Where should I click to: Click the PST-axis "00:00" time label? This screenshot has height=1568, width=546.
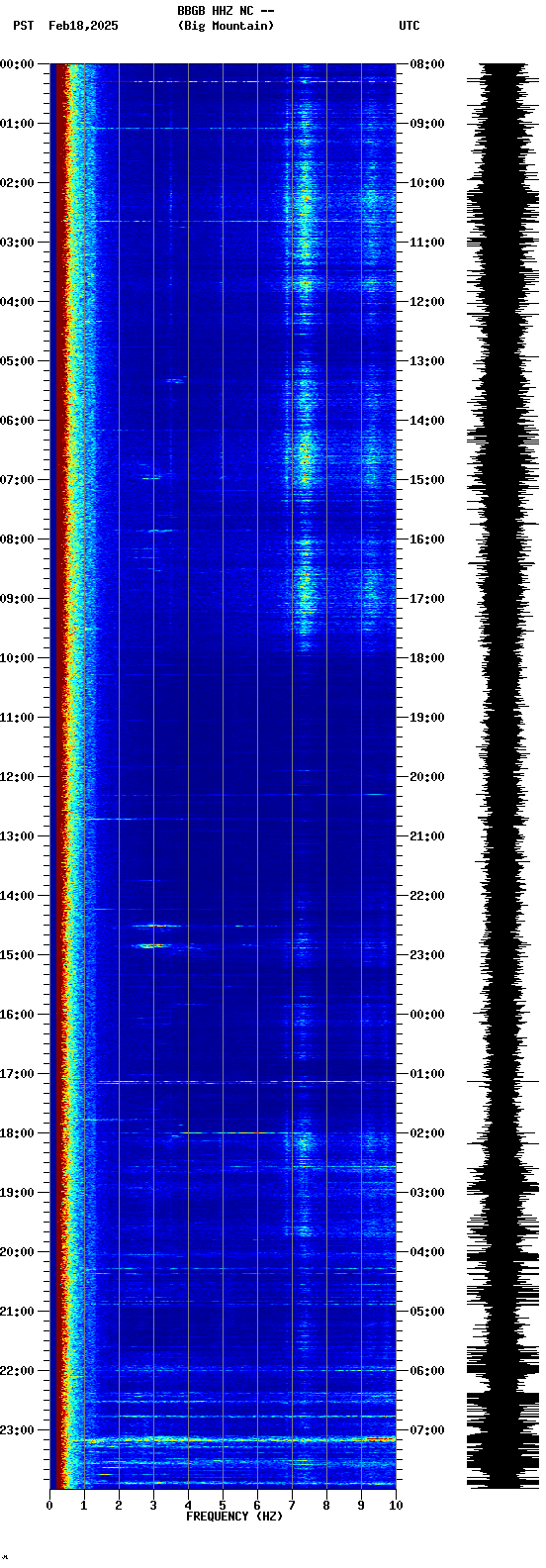[17, 64]
